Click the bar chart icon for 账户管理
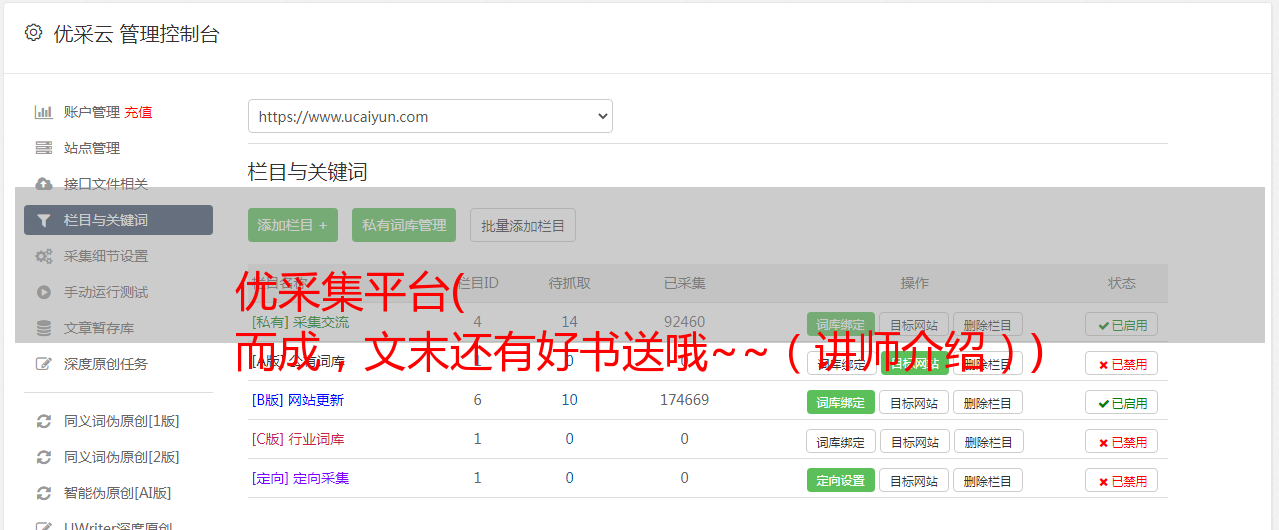Screen dimensions: 1279x530 [x=43, y=112]
